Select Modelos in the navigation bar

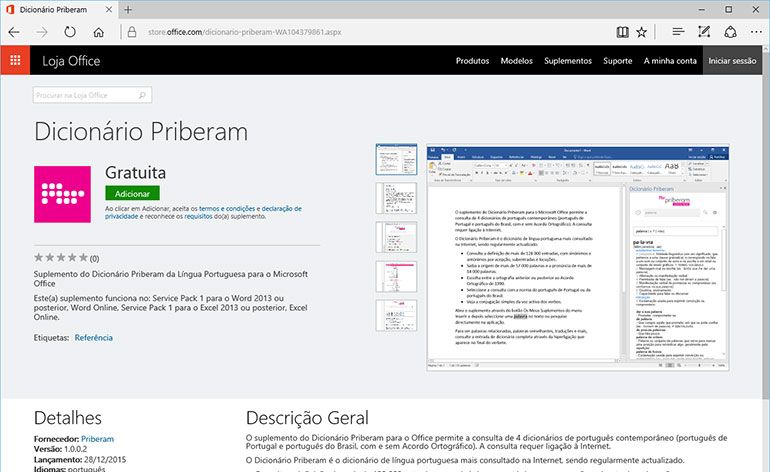point(516,61)
